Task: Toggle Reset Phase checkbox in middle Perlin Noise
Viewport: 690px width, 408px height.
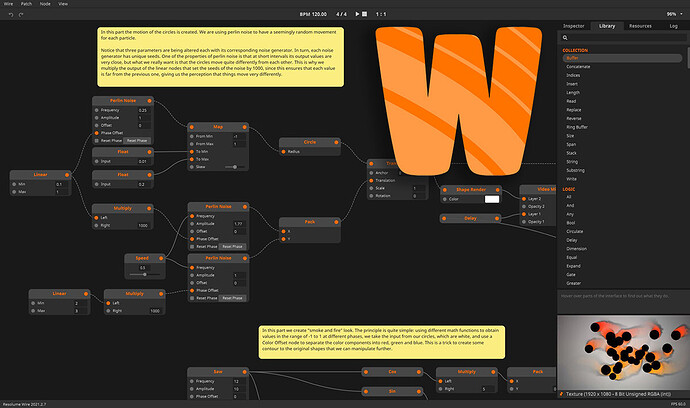Action: [x=192, y=246]
